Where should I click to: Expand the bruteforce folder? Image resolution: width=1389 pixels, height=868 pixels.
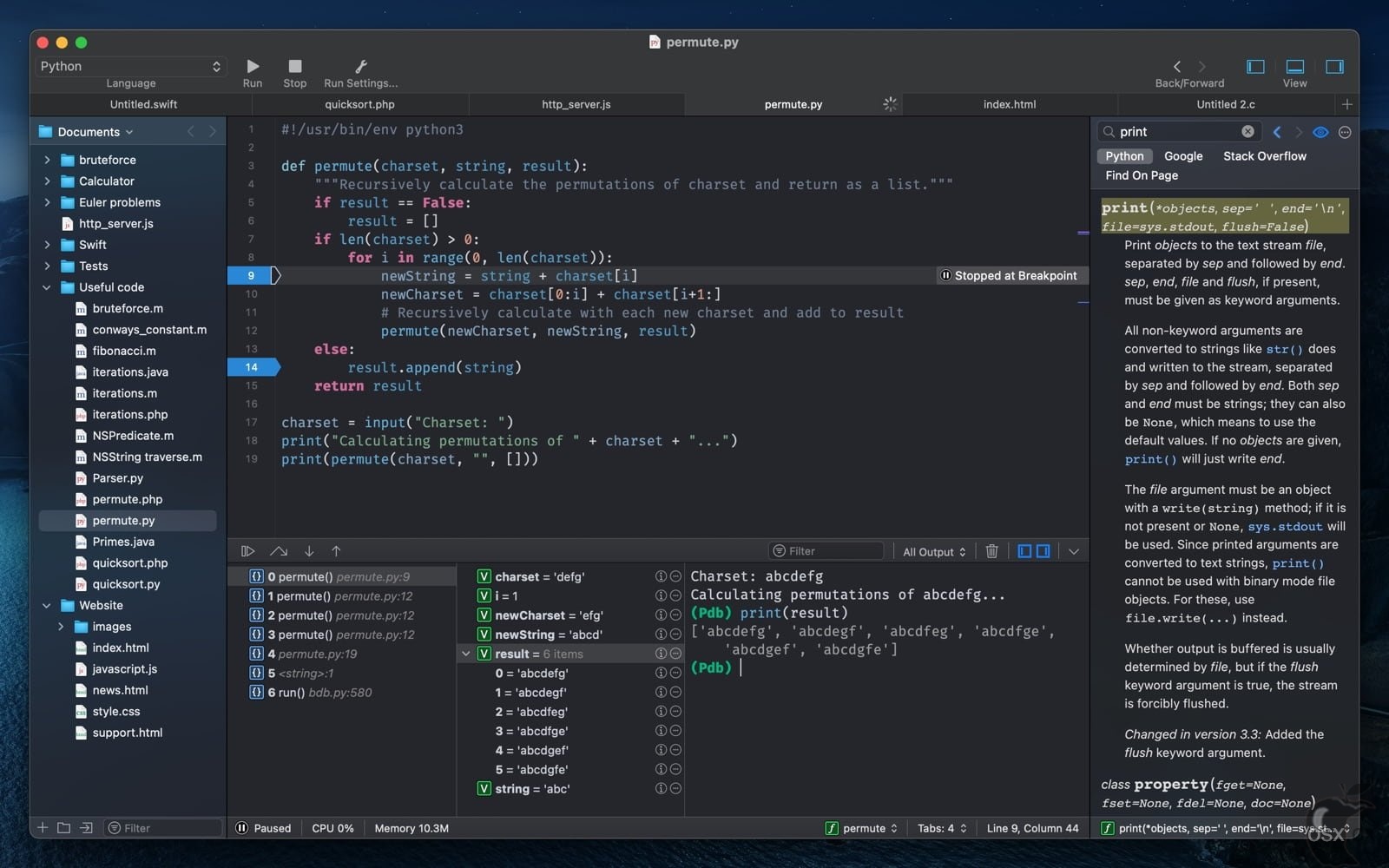pyautogui.click(x=47, y=160)
